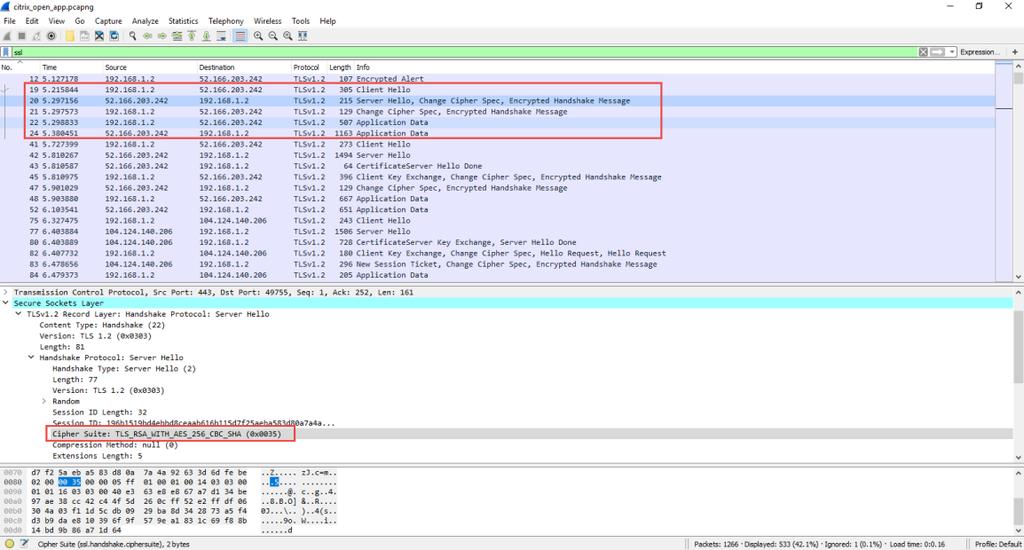Image resolution: width=1024 pixels, height=550 pixels.
Task: Reset zoom to normal size icon
Action: [288, 36]
